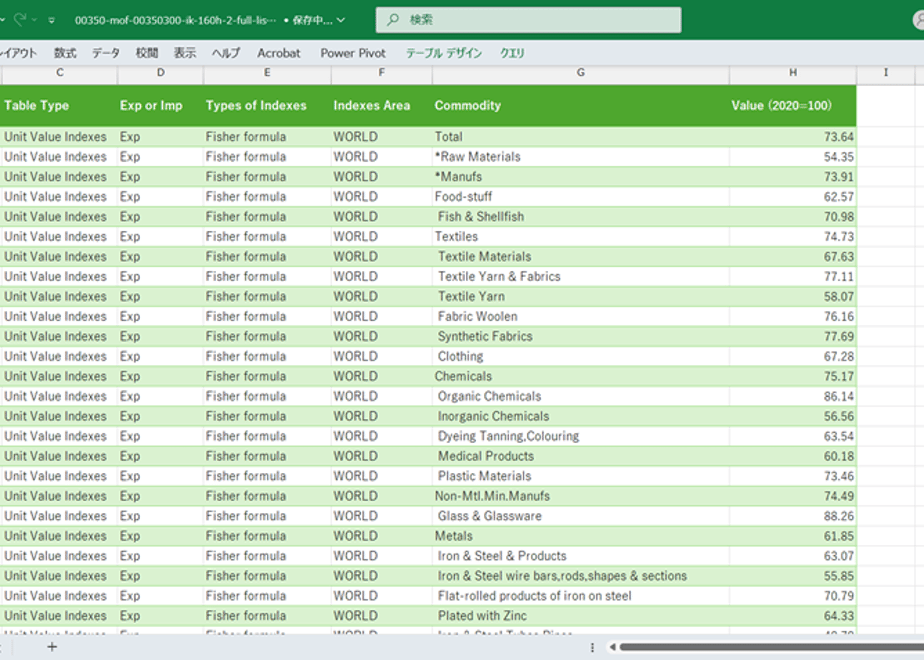Screen dimensions: 924x660
Task: Add a new sheet with plus button
Action: [x=52, y=647]
